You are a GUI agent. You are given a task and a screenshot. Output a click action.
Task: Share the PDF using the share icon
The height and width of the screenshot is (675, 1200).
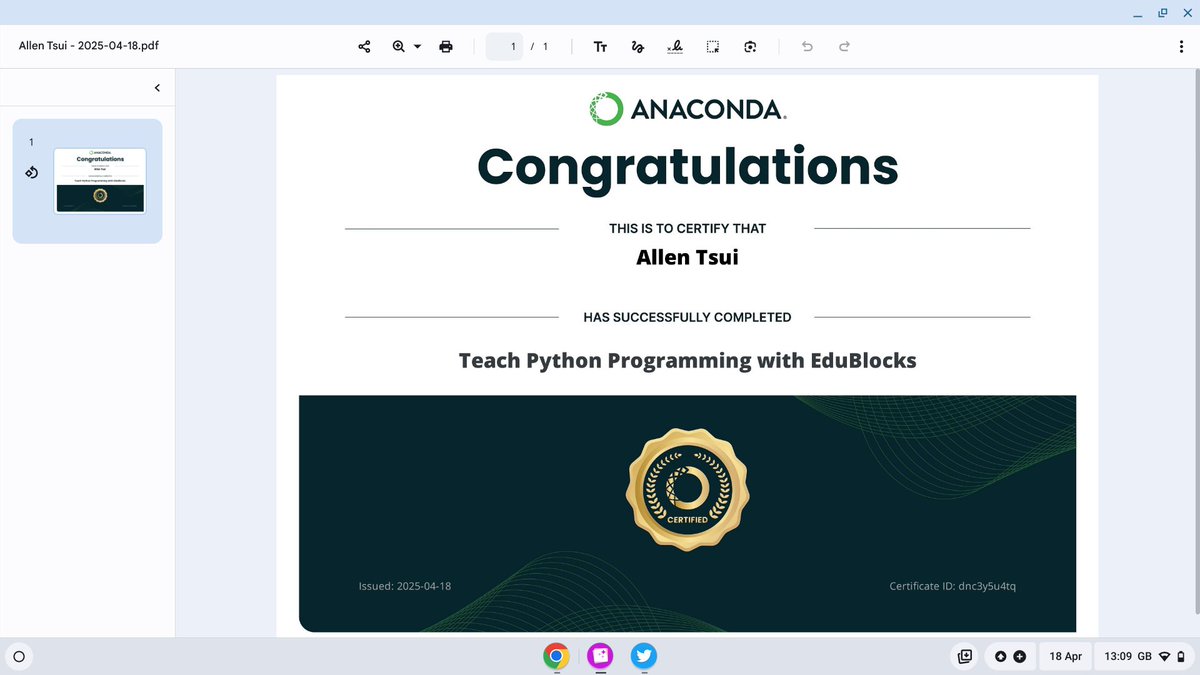click(x=364, y=47)
